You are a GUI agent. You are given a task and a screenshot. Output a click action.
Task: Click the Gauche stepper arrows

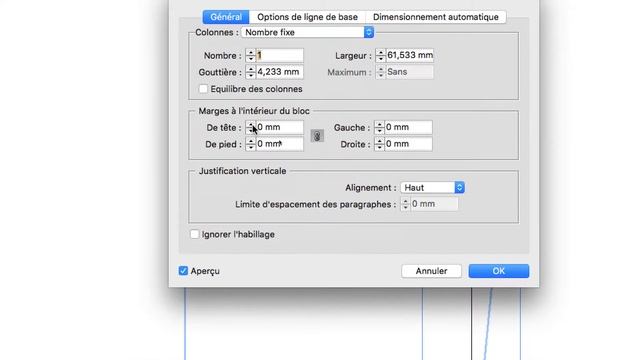379,127
